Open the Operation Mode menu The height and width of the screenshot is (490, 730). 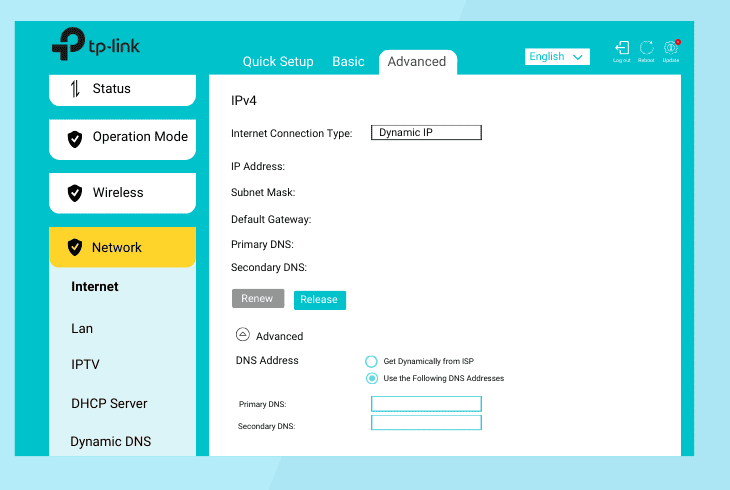point(122,139)
